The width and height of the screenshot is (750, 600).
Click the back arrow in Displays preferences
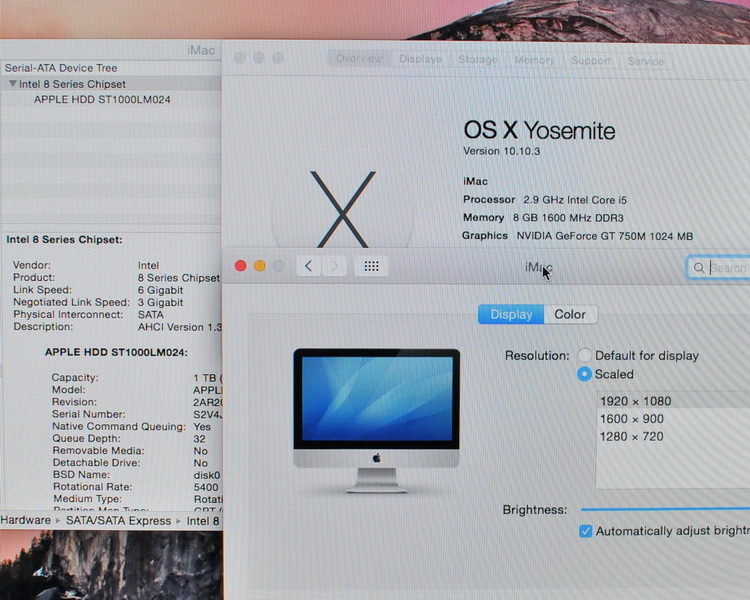click(x=309, y=266)
